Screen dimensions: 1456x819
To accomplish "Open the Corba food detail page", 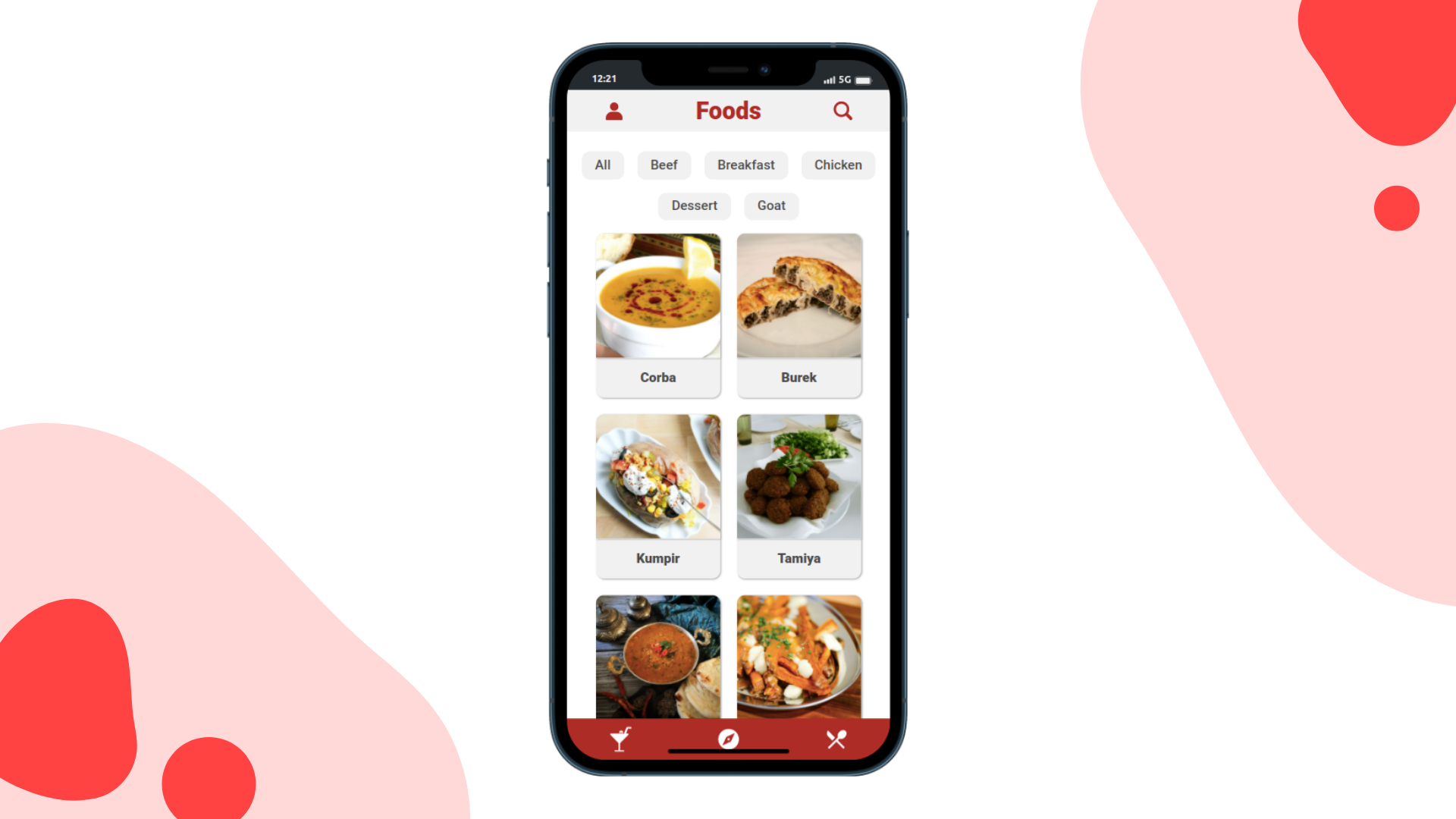I will tap(657, 314).
